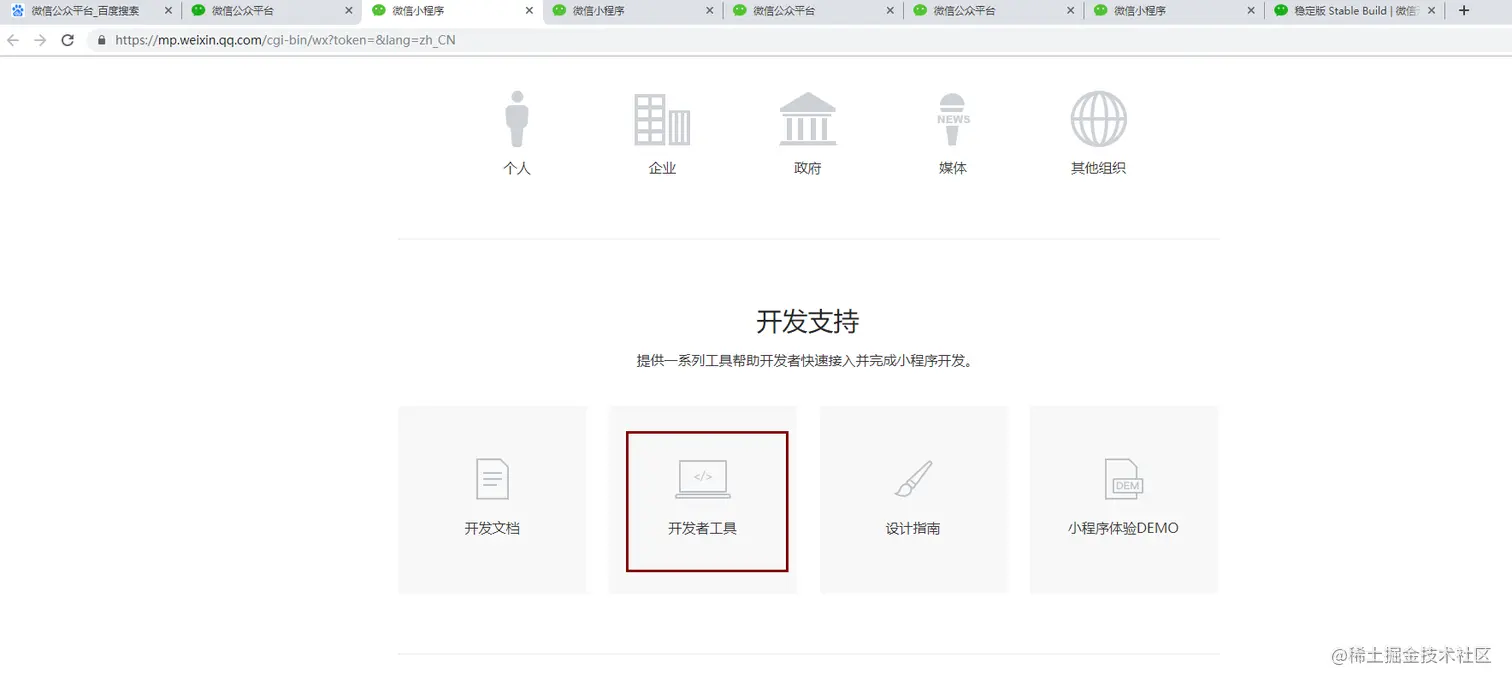
Task: Click the 个人 label
Action: [517, 168]
